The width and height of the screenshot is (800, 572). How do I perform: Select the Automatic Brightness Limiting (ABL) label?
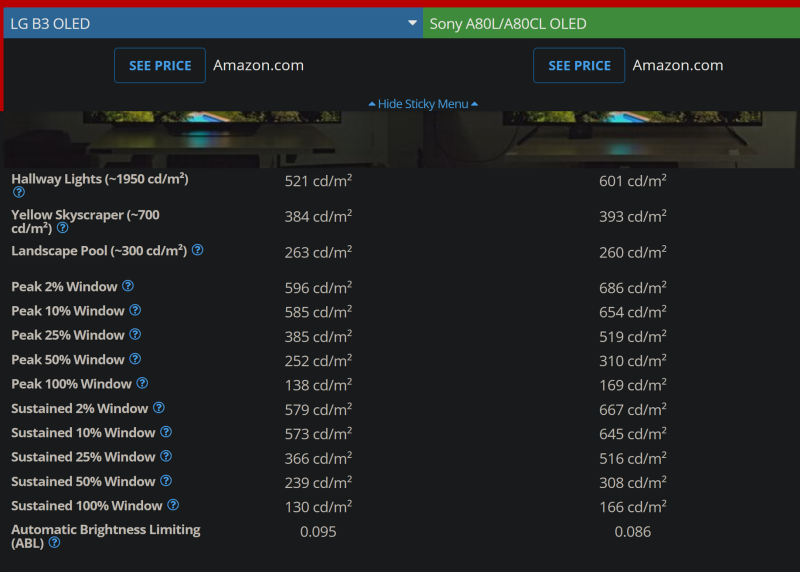(106, 536)
